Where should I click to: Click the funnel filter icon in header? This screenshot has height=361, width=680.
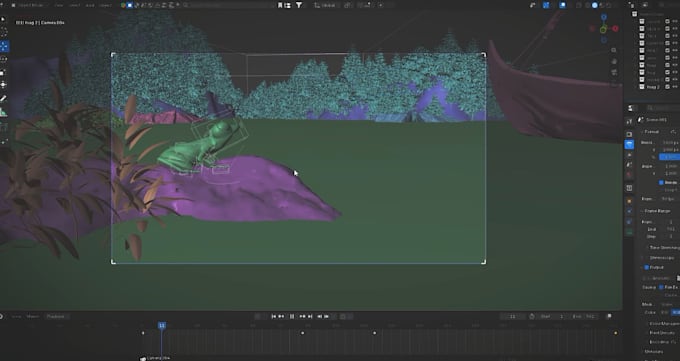tap(299, 5)
